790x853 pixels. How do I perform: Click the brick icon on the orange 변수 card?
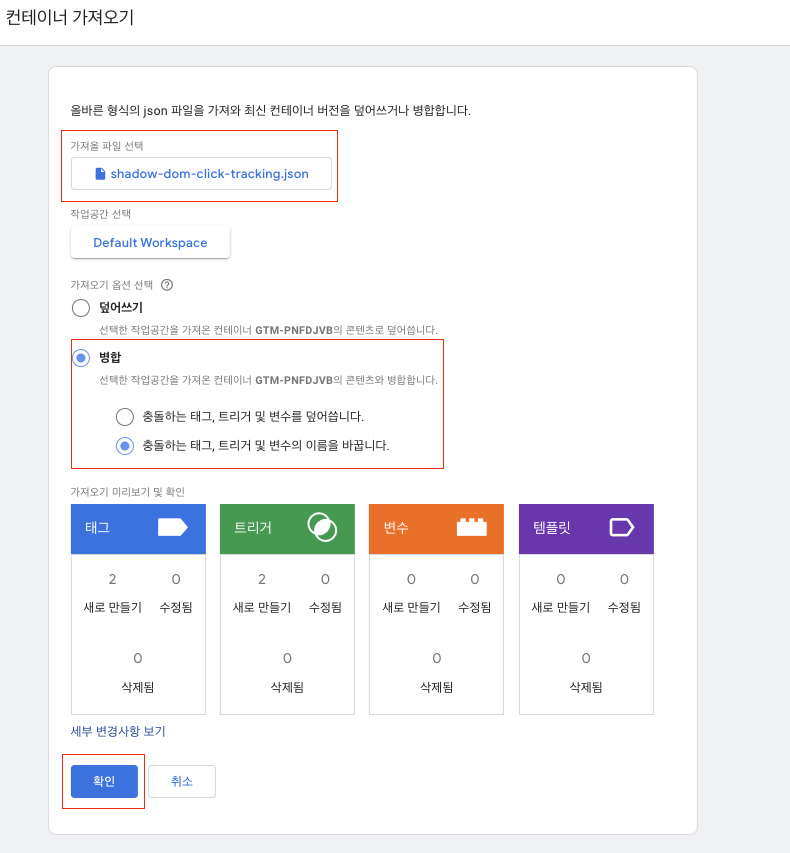click(472, 527)
